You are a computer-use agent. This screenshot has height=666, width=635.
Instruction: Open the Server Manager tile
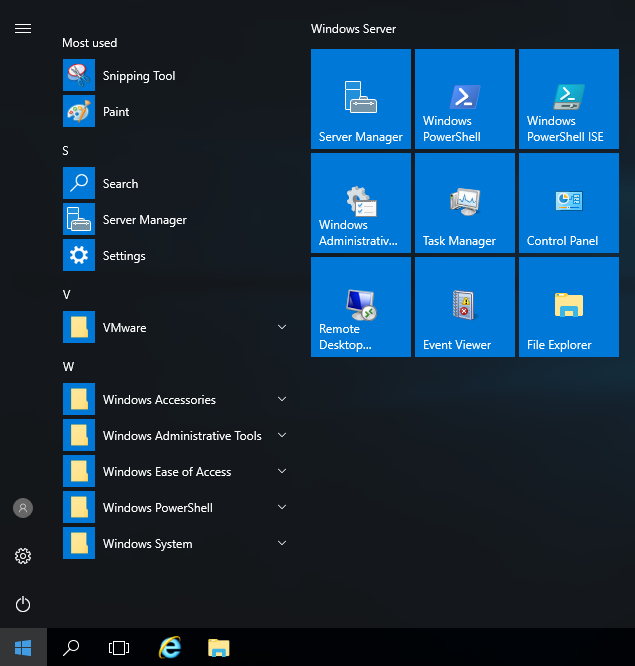pos(361,99)
